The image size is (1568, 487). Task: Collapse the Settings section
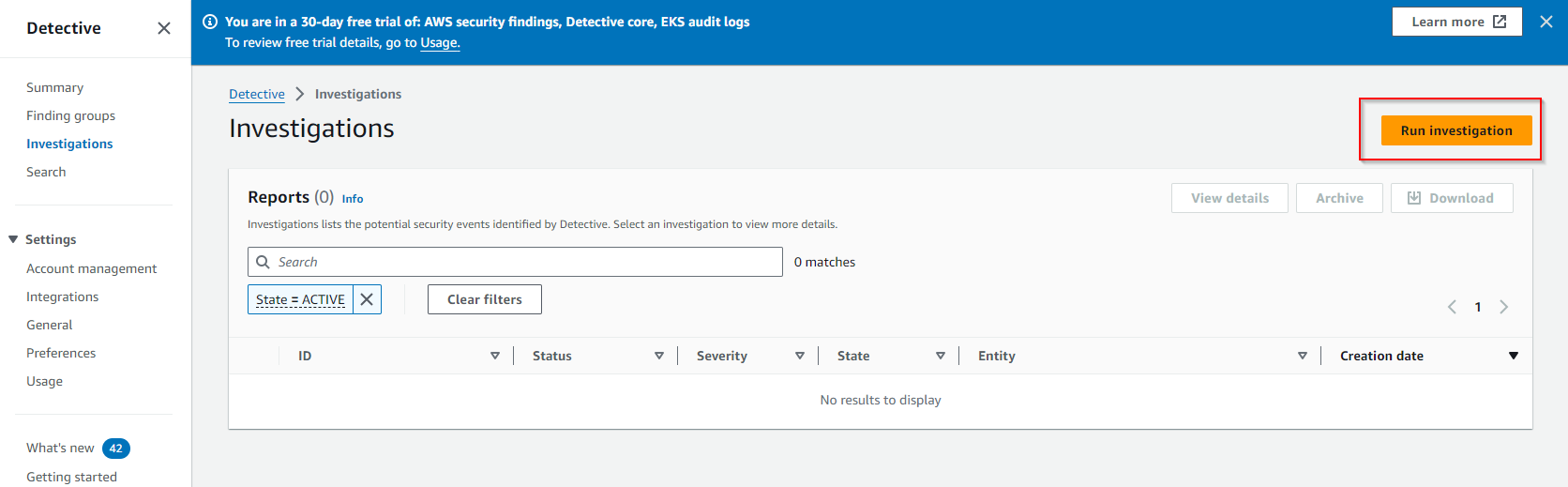13,239
